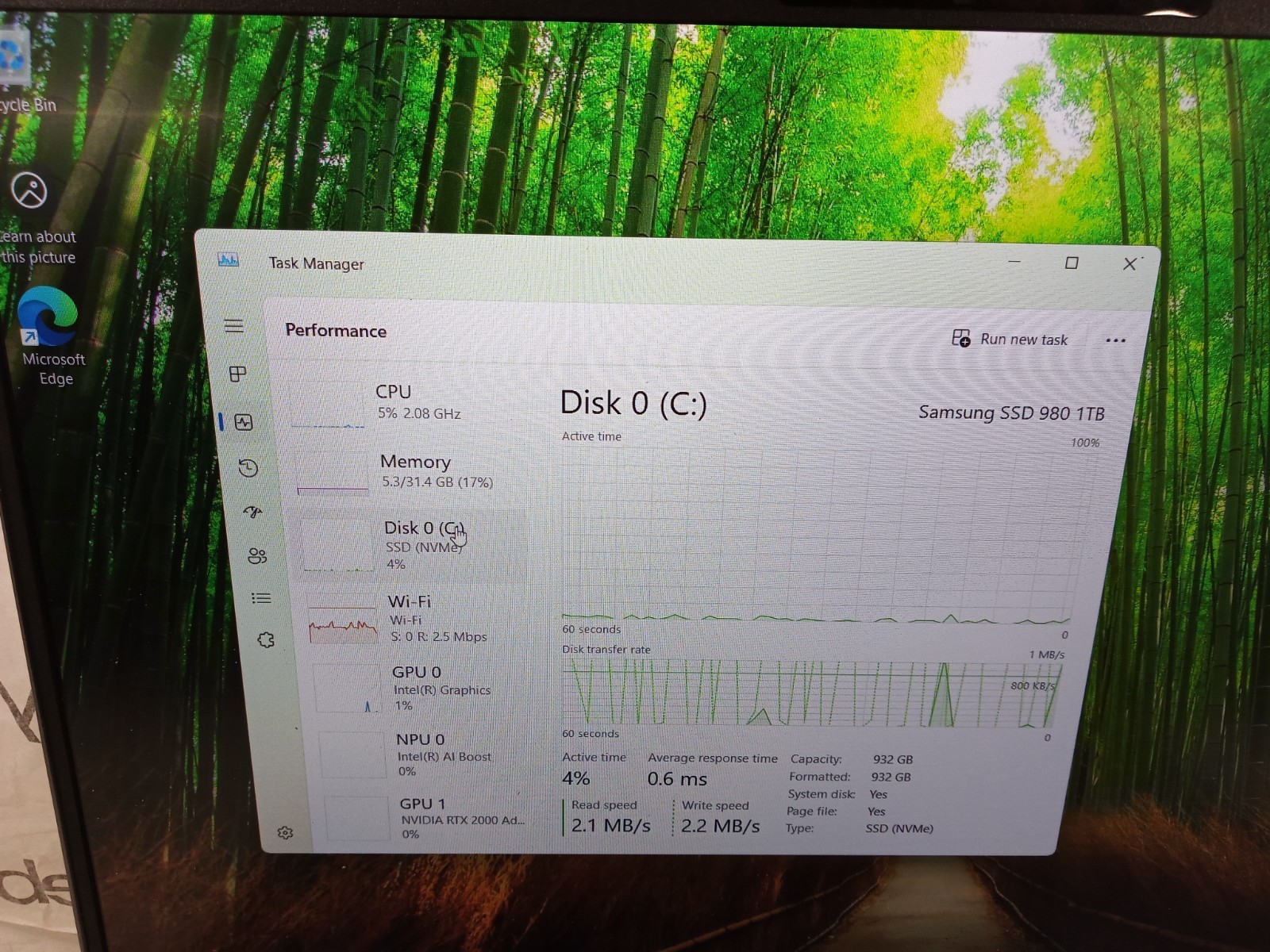The height and width of the screenshot is (952, 1270).
Task: Close the Task Manager window
Action: click(1130, 264)
